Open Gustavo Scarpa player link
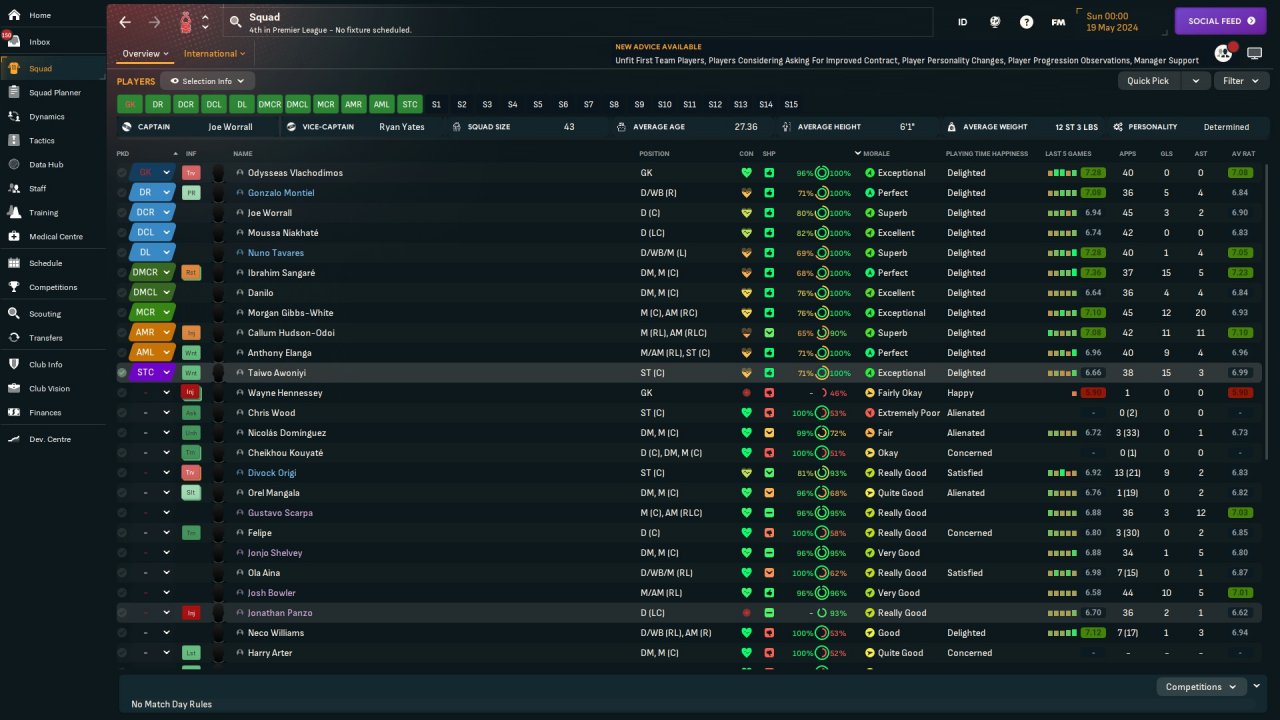This screenshot has width=1280, height=720. click(280, 513)
